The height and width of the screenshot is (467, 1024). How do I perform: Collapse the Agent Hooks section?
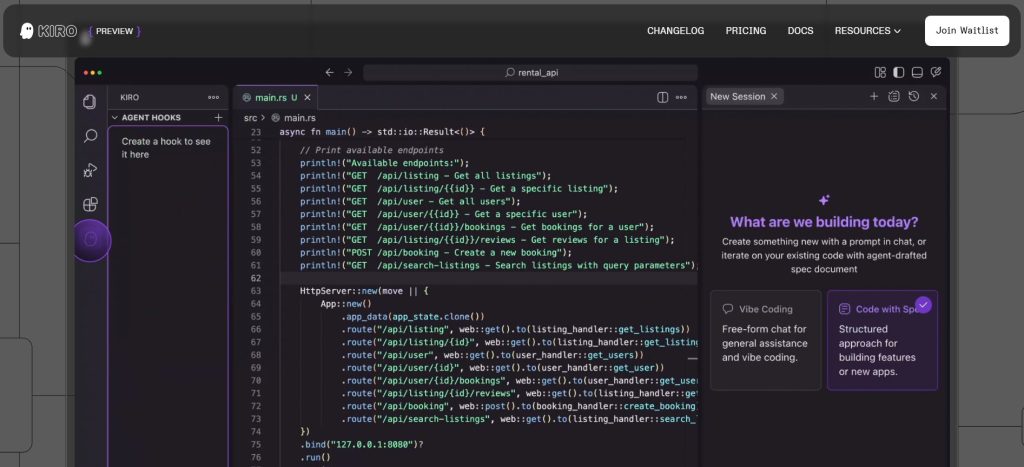[x=114, y=117]
